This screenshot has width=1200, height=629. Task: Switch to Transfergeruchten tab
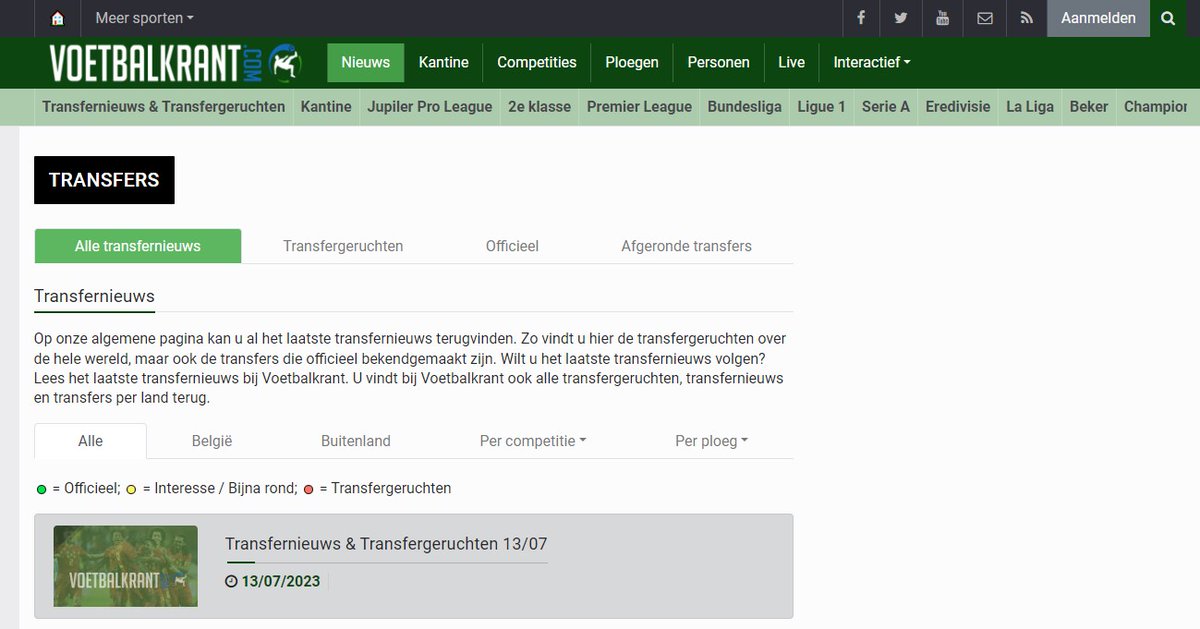[343, 246]
